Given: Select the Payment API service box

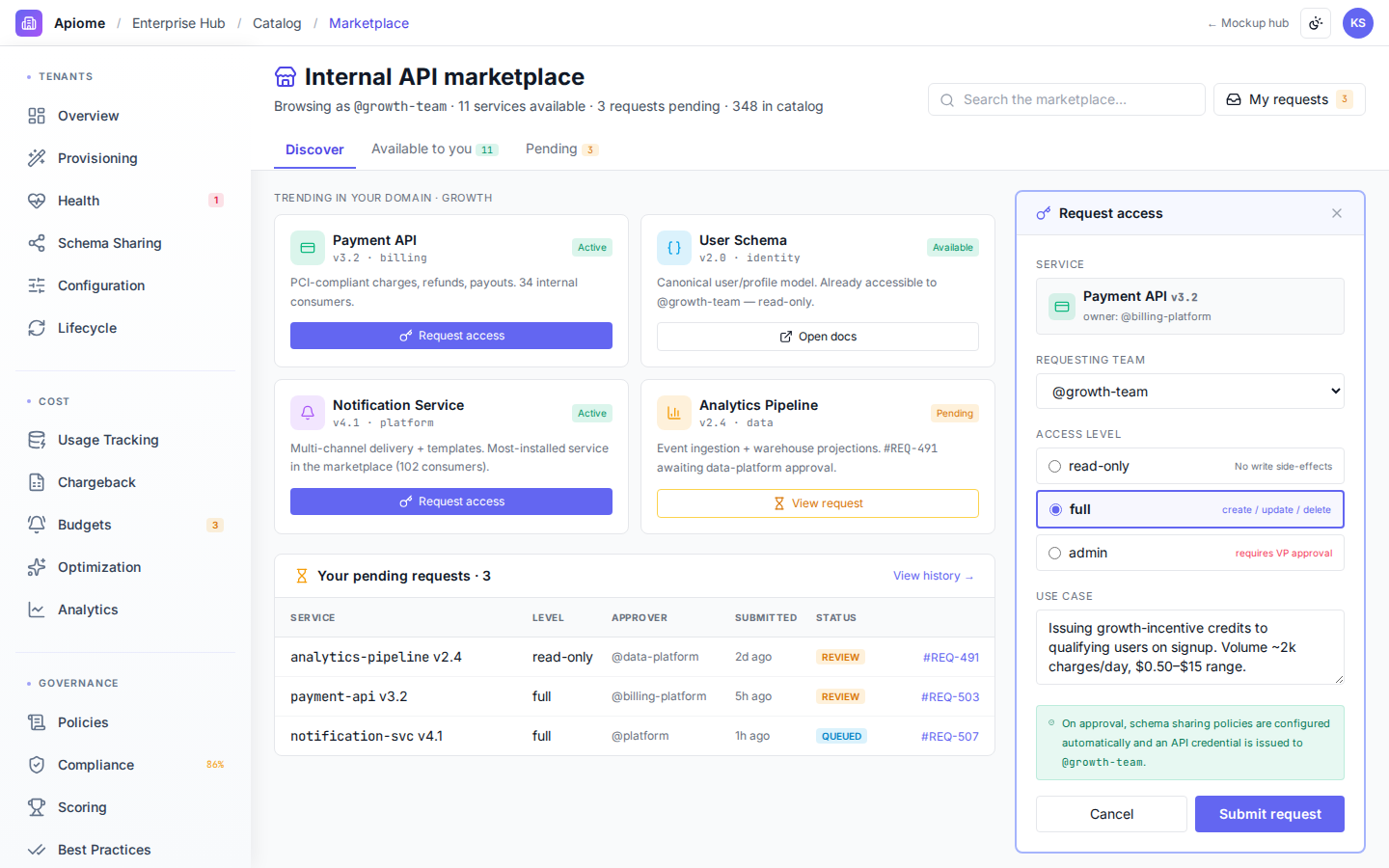Looking at the screenshot, I should (x=1190, y=307).
